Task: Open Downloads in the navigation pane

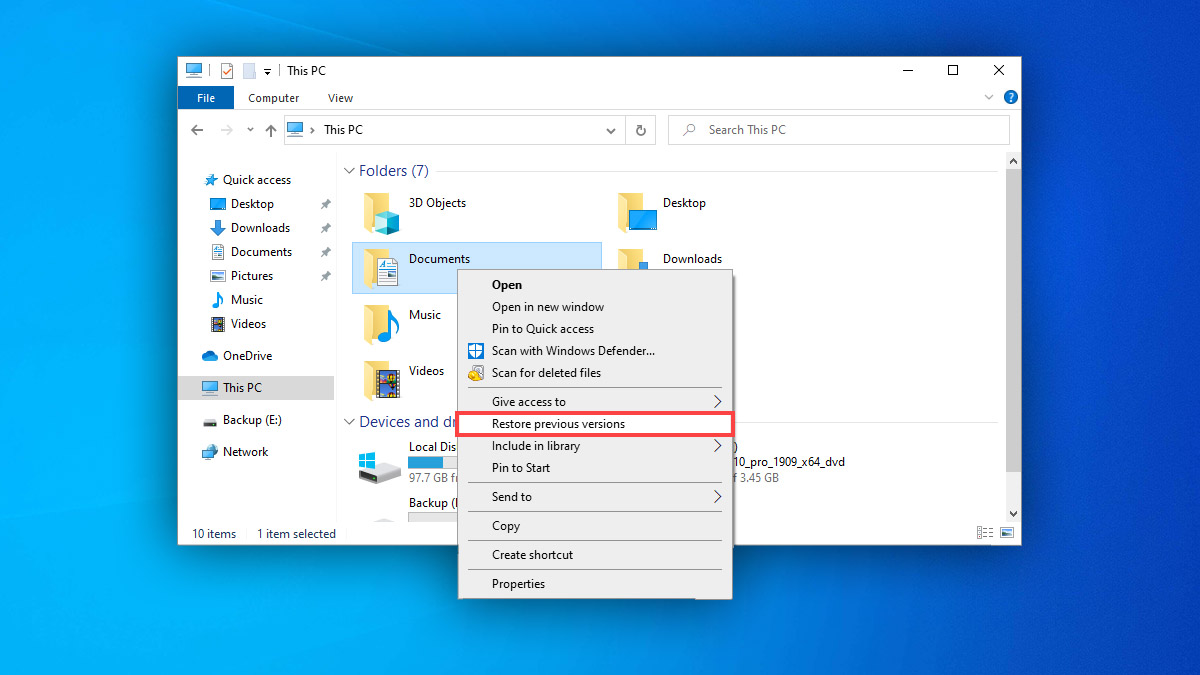Action: coord(260,228)
